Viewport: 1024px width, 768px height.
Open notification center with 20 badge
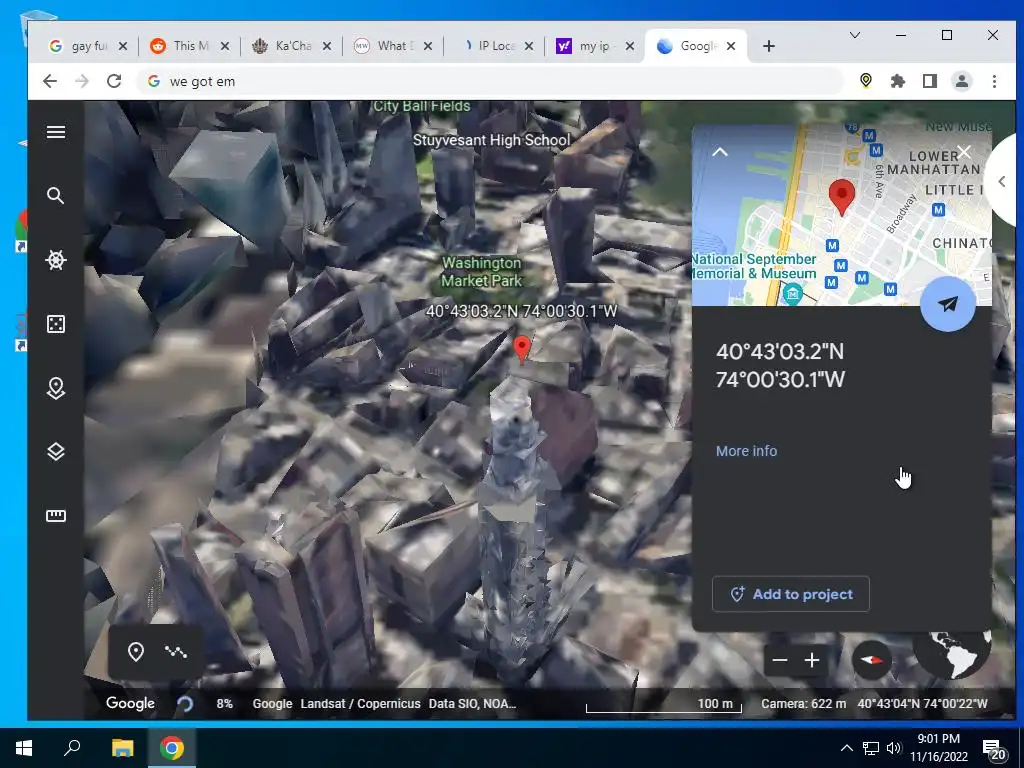[x=994, y=749]
